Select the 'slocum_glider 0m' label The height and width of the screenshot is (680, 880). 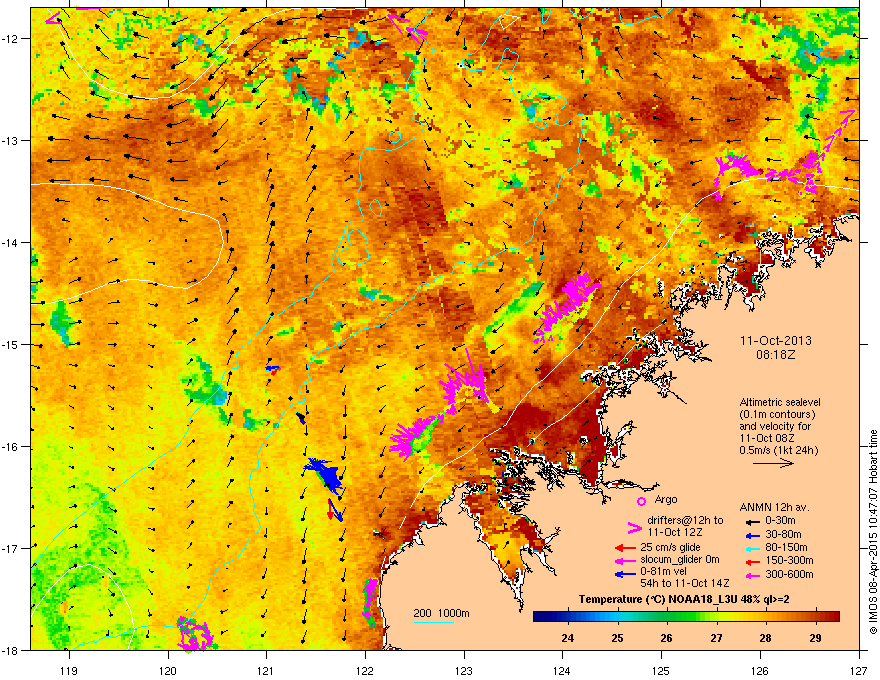(x=680, y=560)
